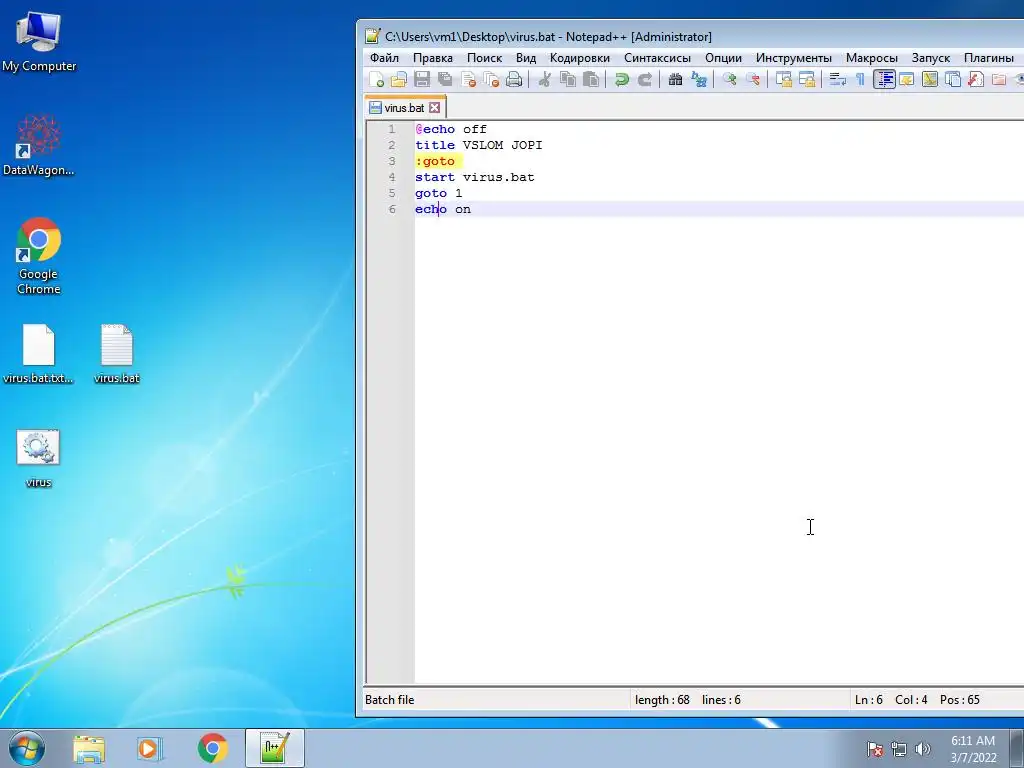Click the Zoom Out magnifier icon
This screenshot has height=768, width=1024.
point(752,80)
